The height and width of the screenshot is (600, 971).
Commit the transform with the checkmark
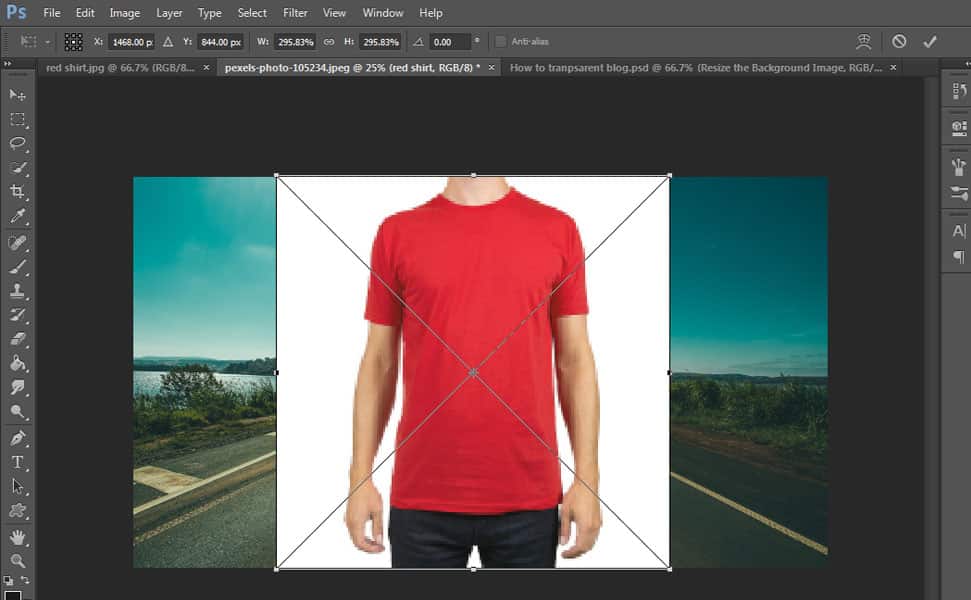pos(930,41)
